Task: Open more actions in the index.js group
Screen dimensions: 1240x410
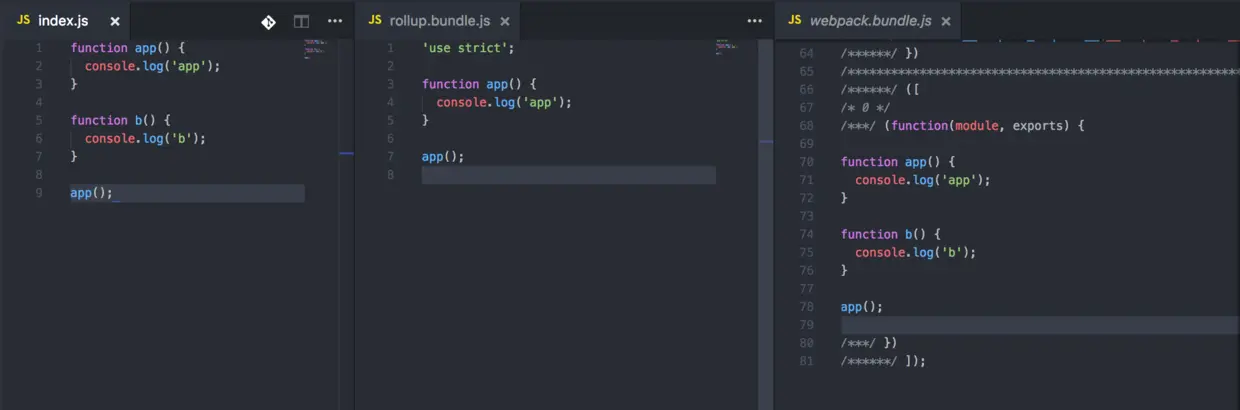Action: [335, 21]
